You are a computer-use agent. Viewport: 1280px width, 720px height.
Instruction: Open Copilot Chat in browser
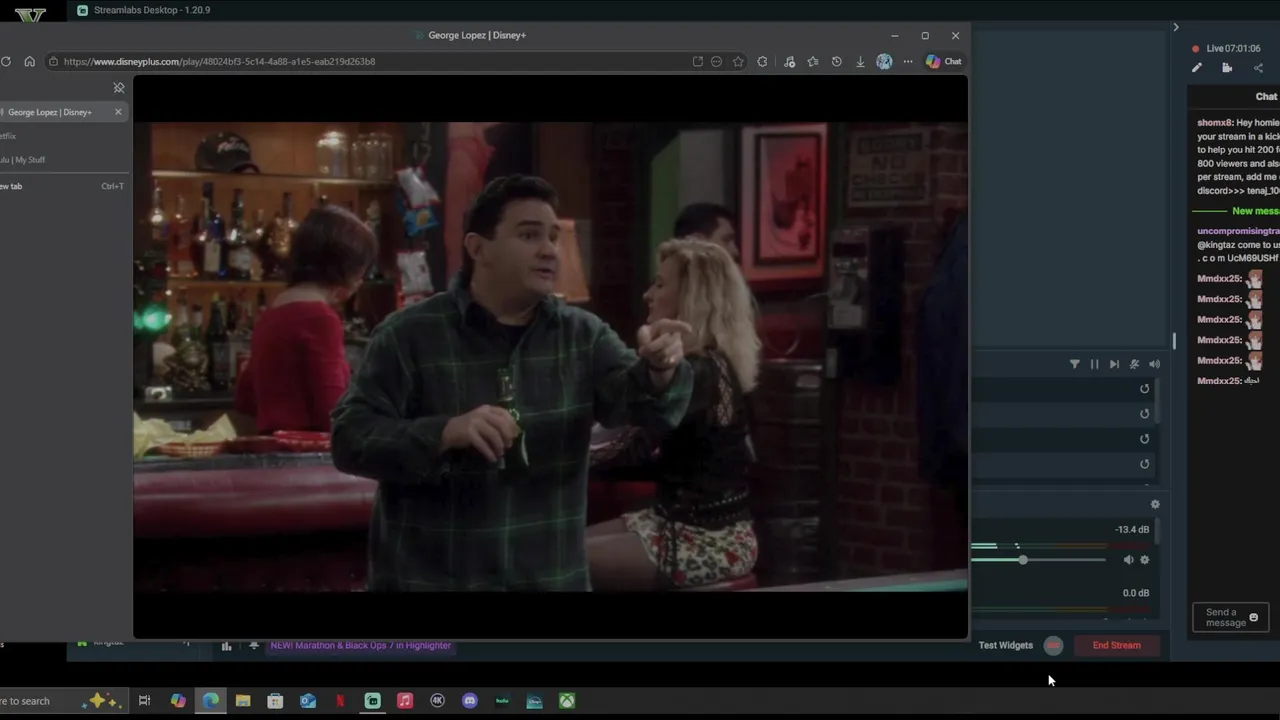tap(943, 61)
